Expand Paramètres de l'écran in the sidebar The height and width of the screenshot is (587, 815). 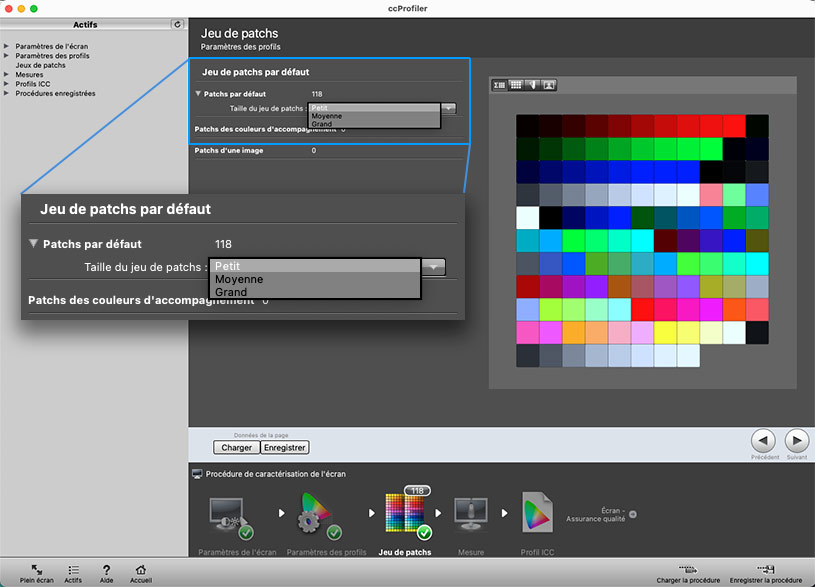tap(6, 46)
